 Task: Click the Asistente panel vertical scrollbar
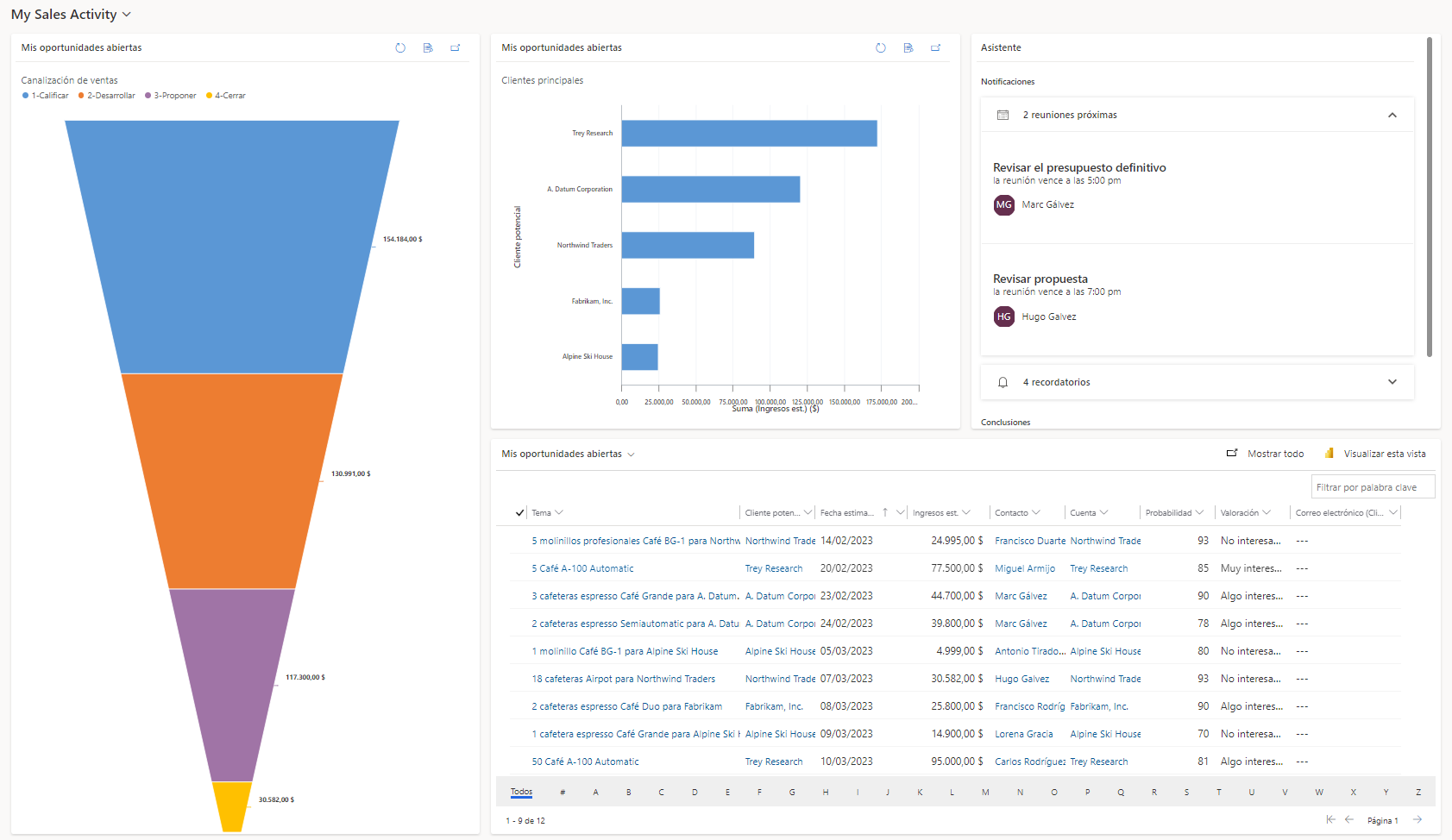pos(1430,197)
